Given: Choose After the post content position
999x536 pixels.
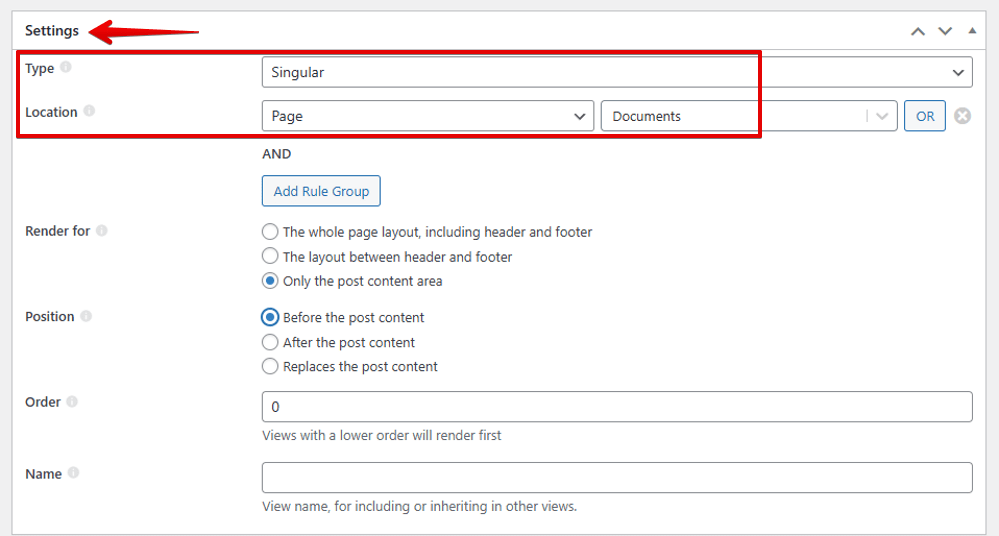Looking at the screenshot, I should [x=270, y=342].
